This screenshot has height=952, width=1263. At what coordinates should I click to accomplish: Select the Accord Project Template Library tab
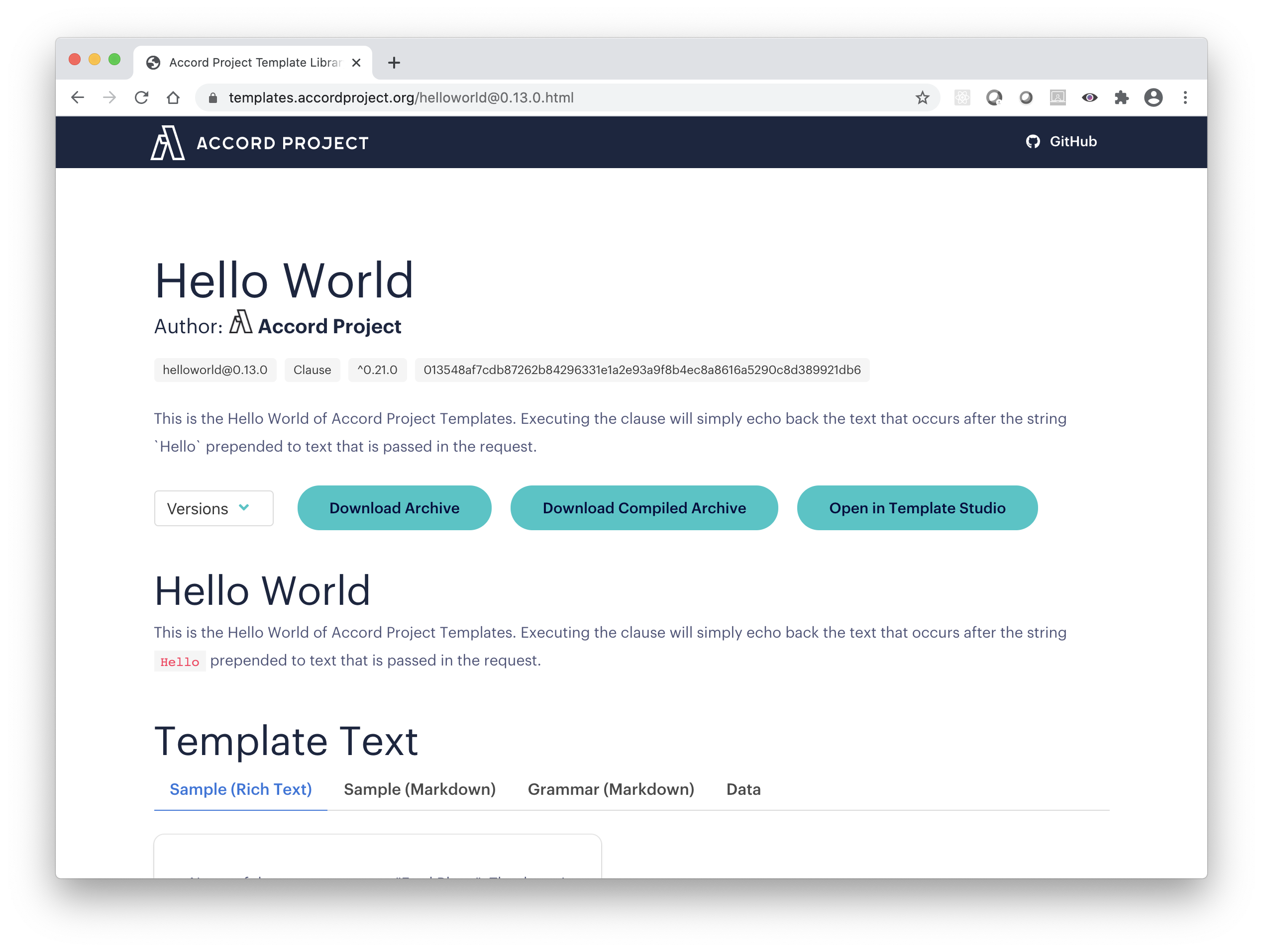pyautogui.click(x=253, y=63)
